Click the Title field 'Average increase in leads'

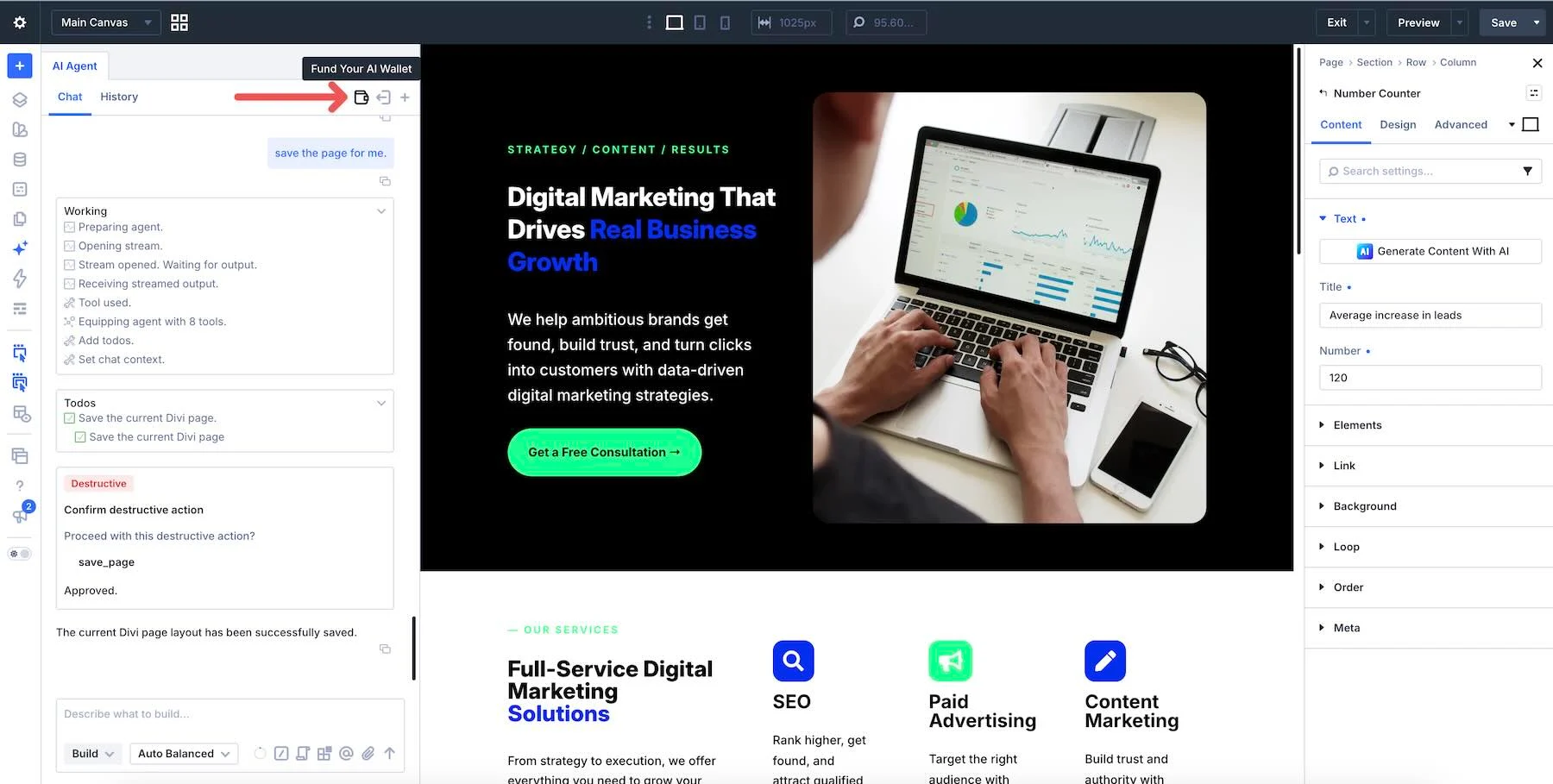1430,316
